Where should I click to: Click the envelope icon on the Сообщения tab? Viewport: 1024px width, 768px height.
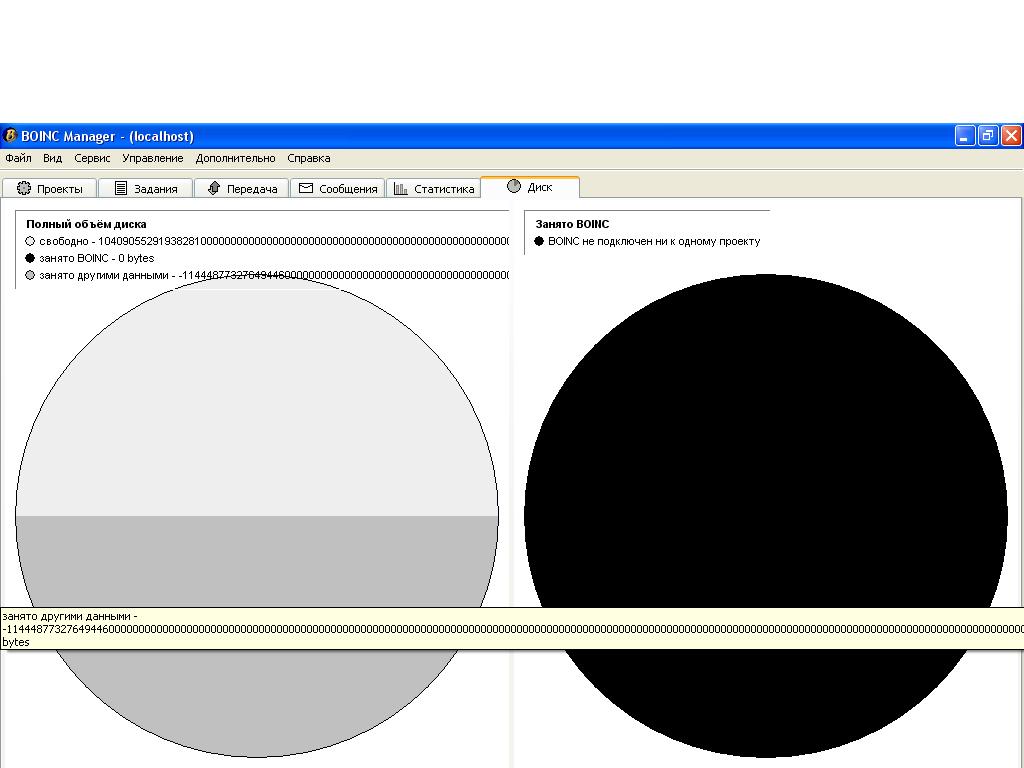coord(306,188)
